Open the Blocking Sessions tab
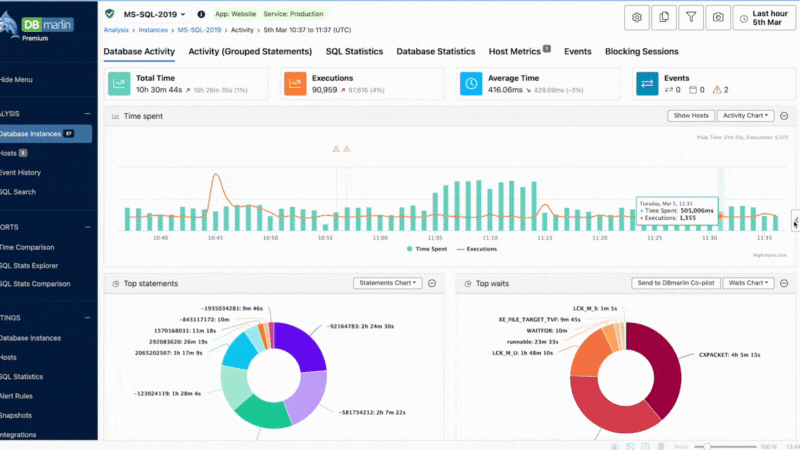Image resolution: width=800 pixels, height=450 pixels. click(x=641, y=51)
